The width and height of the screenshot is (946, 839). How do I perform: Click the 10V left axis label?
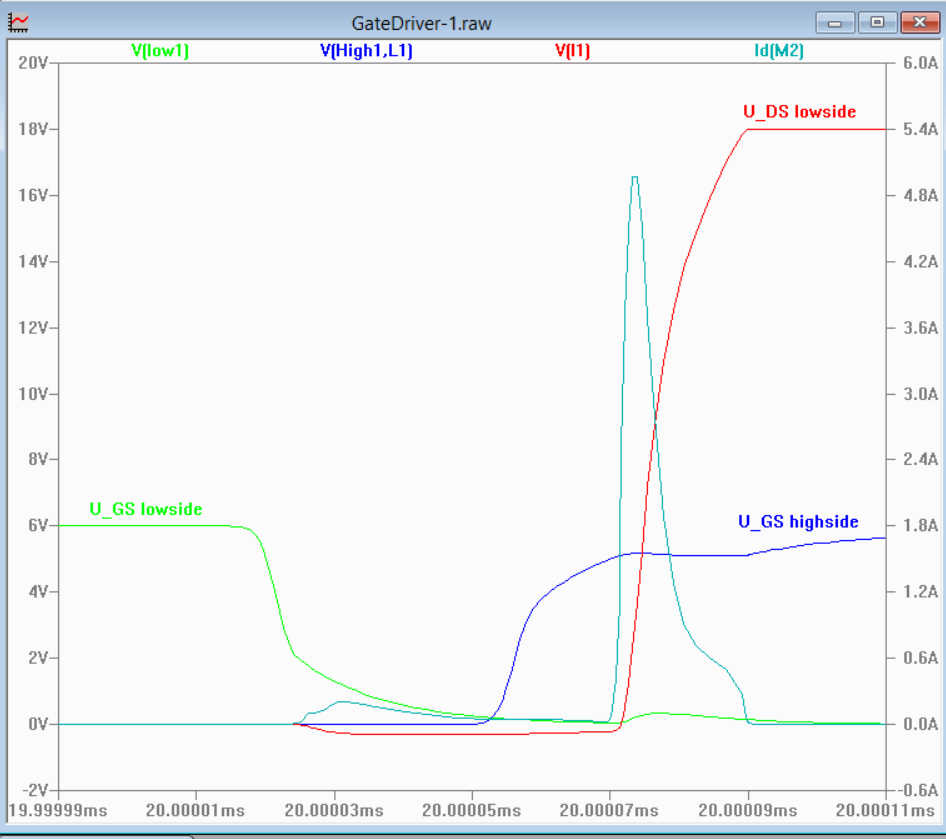point(33,394)
